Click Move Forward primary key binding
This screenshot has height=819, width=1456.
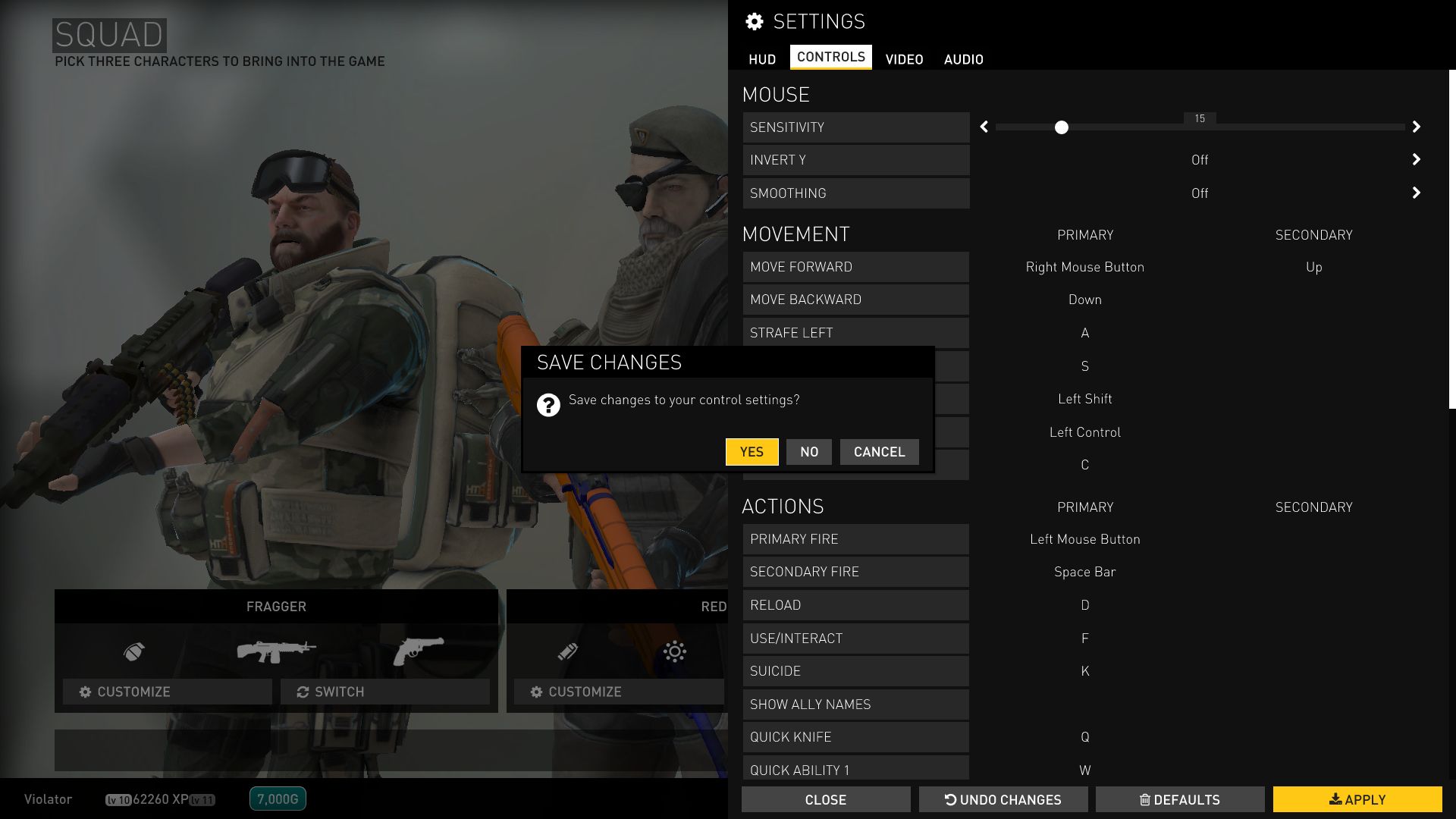tap(1084, 267)
